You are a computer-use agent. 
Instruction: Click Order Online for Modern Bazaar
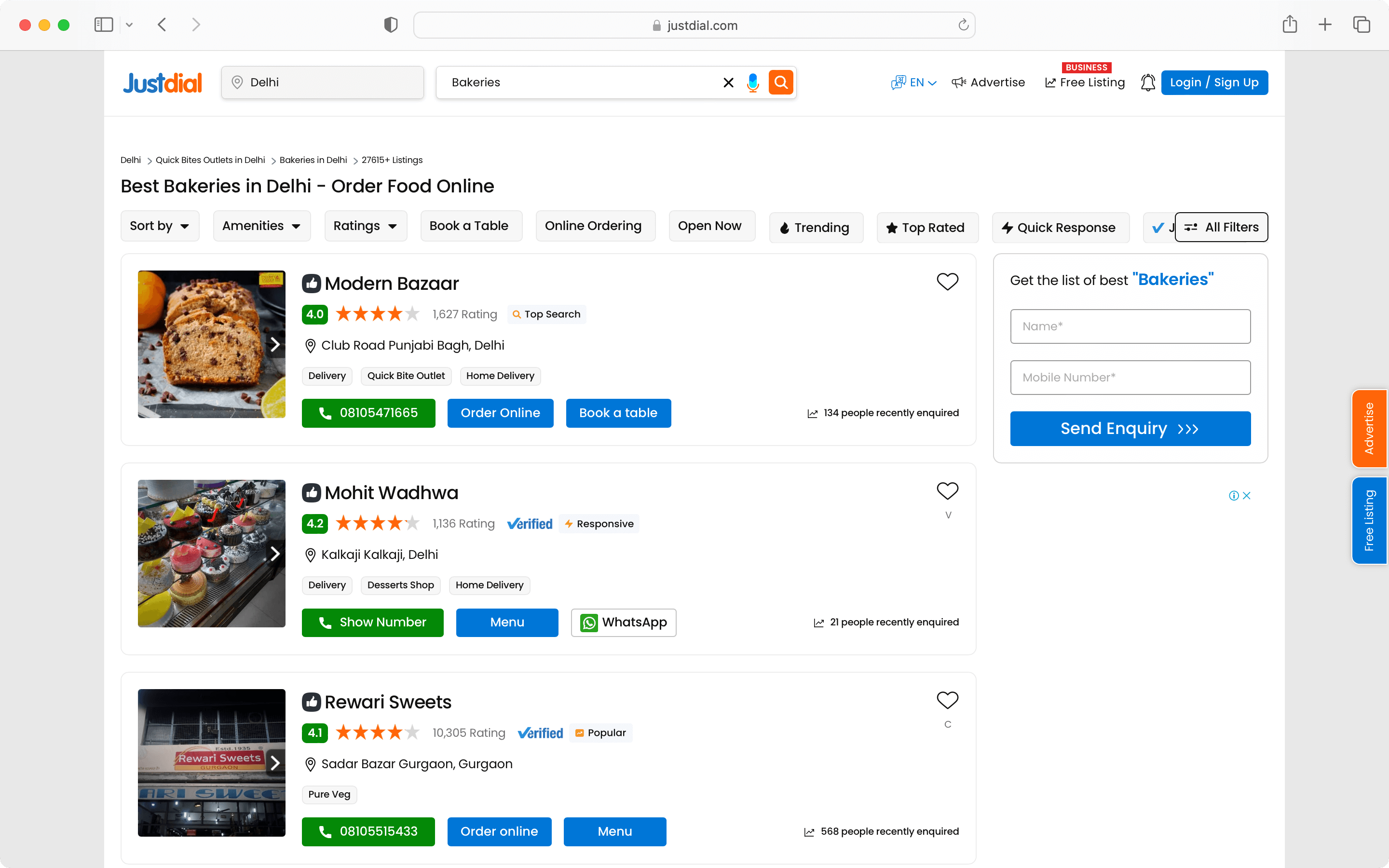click(x=501, y=413)
